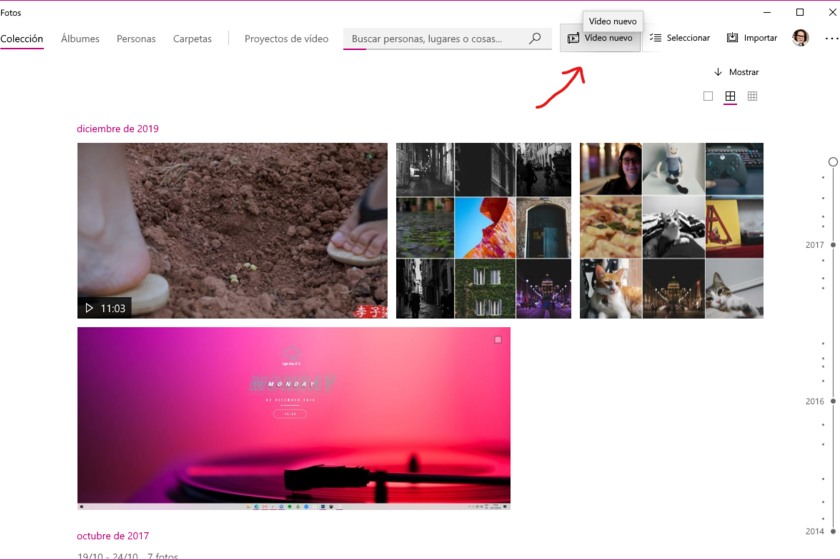Open the Colección tab
Viewport: 840px width, 560px height.
click(x=21, y=39)
